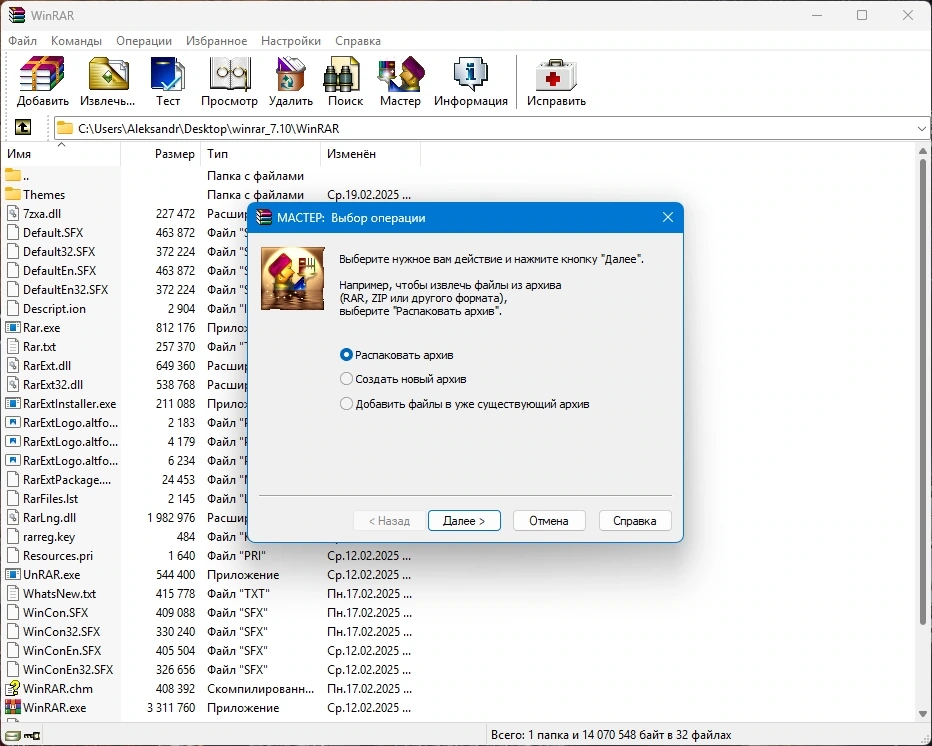Click the scrollbar down arrow
This screenshot has height=746, width=932.
coord(922,713)
